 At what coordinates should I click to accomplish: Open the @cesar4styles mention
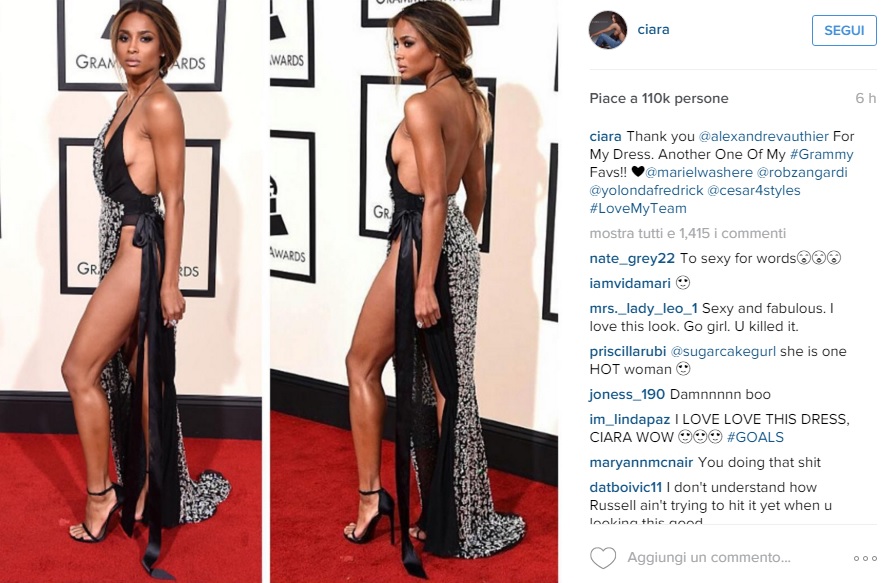(754, 190)
